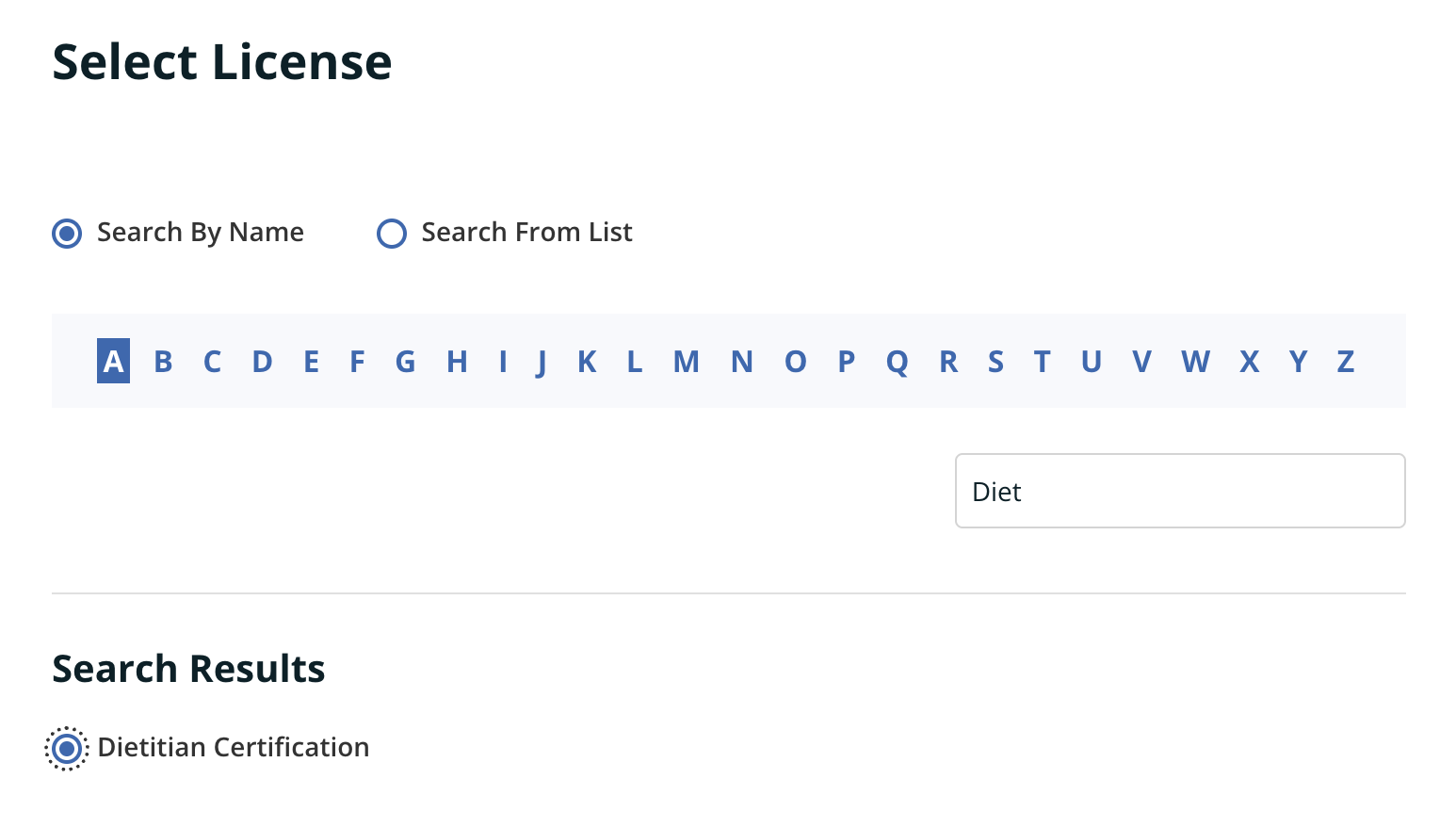Filter licenses by letter D
This screenshot has width=1456, height=827.
coord(262,362)
